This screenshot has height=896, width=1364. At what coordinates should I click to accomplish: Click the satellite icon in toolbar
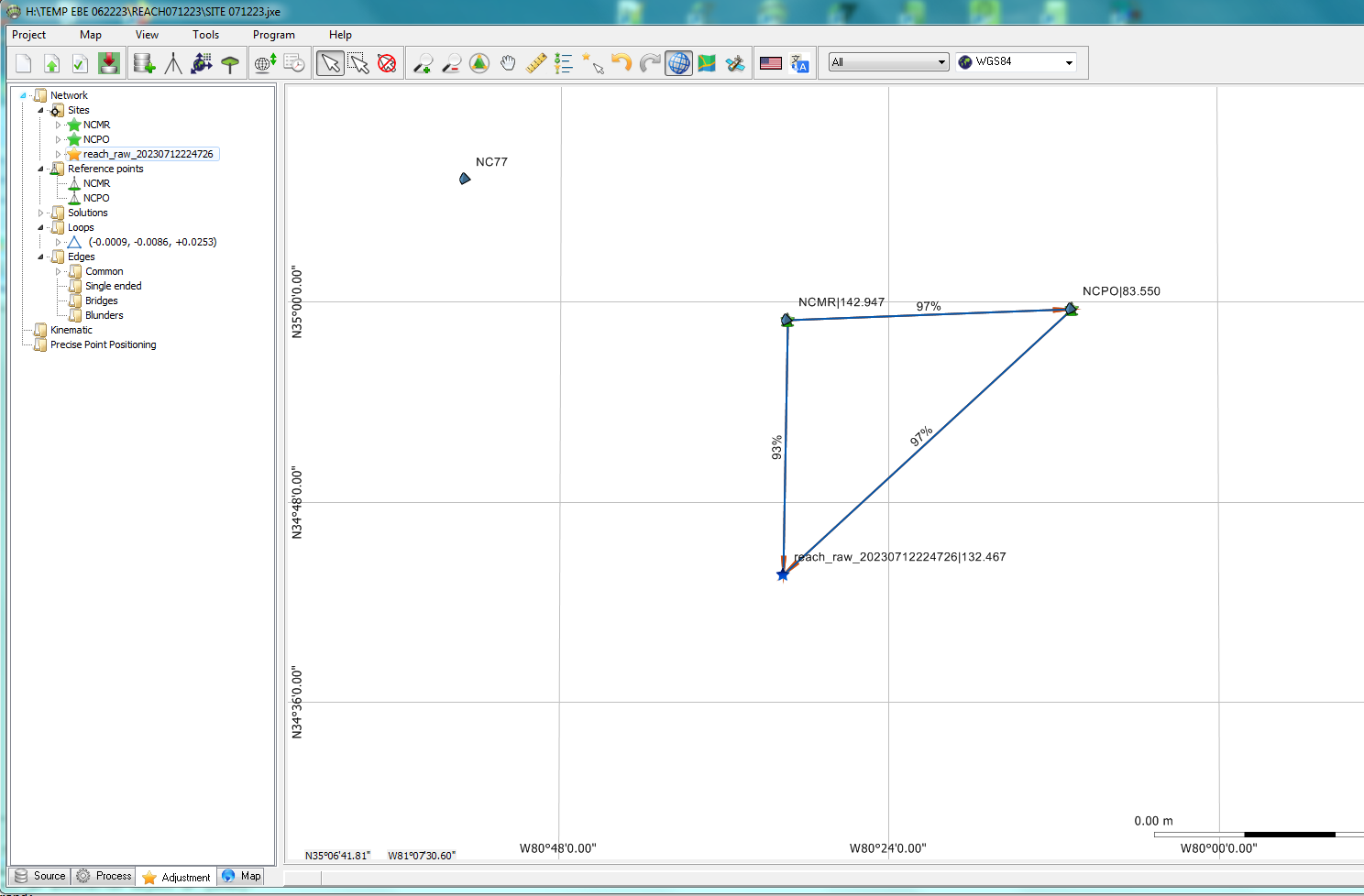click(735, 63)
